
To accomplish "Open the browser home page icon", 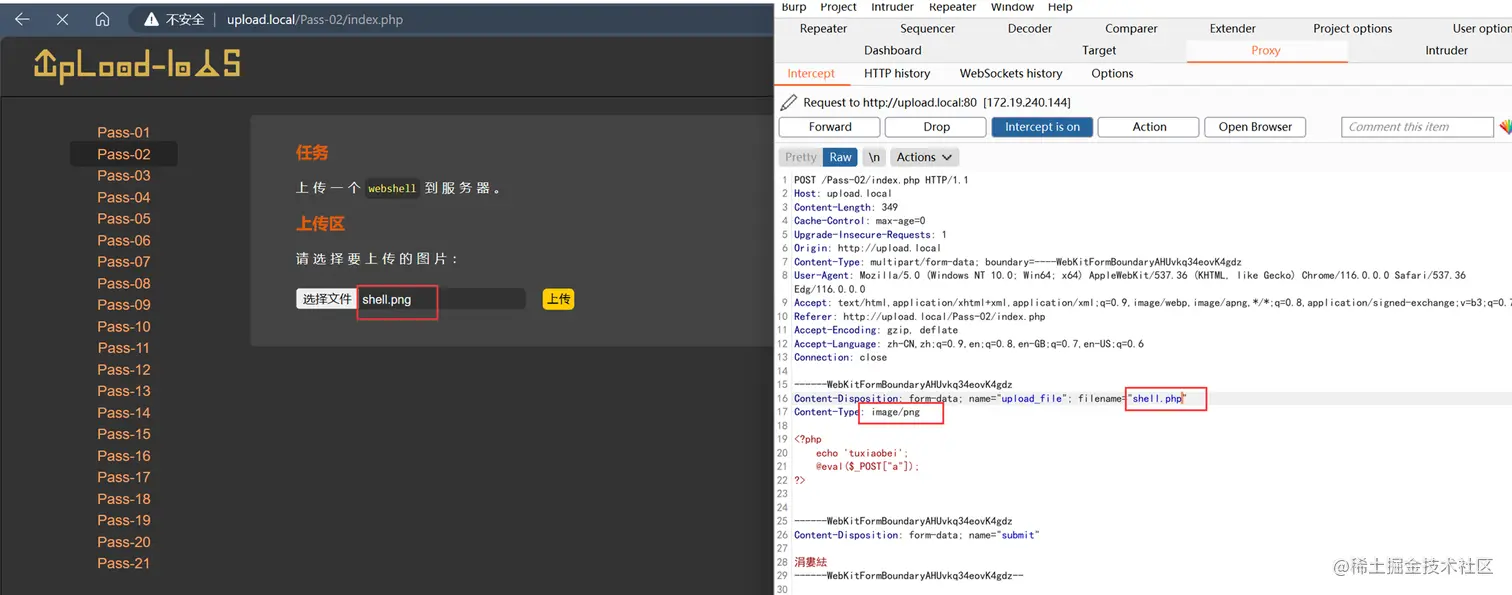I will tap(102, 19).
